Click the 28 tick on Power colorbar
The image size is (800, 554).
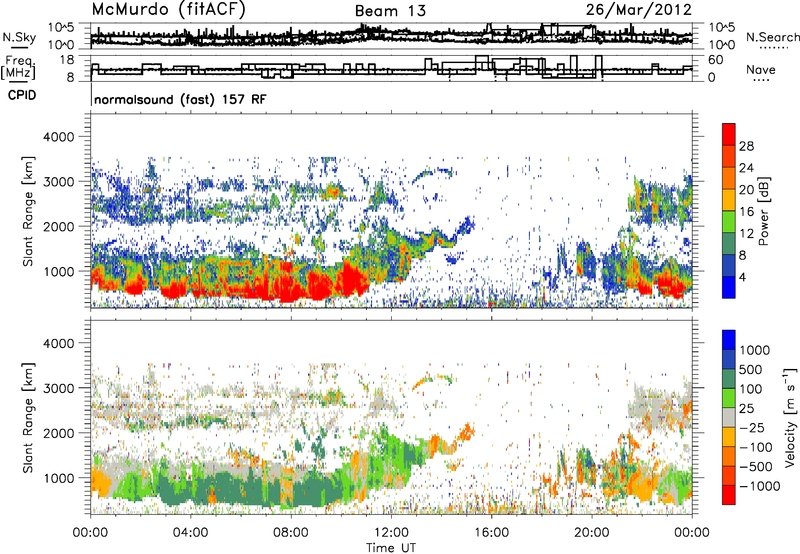pyautogui.click(x=746, y=146)
